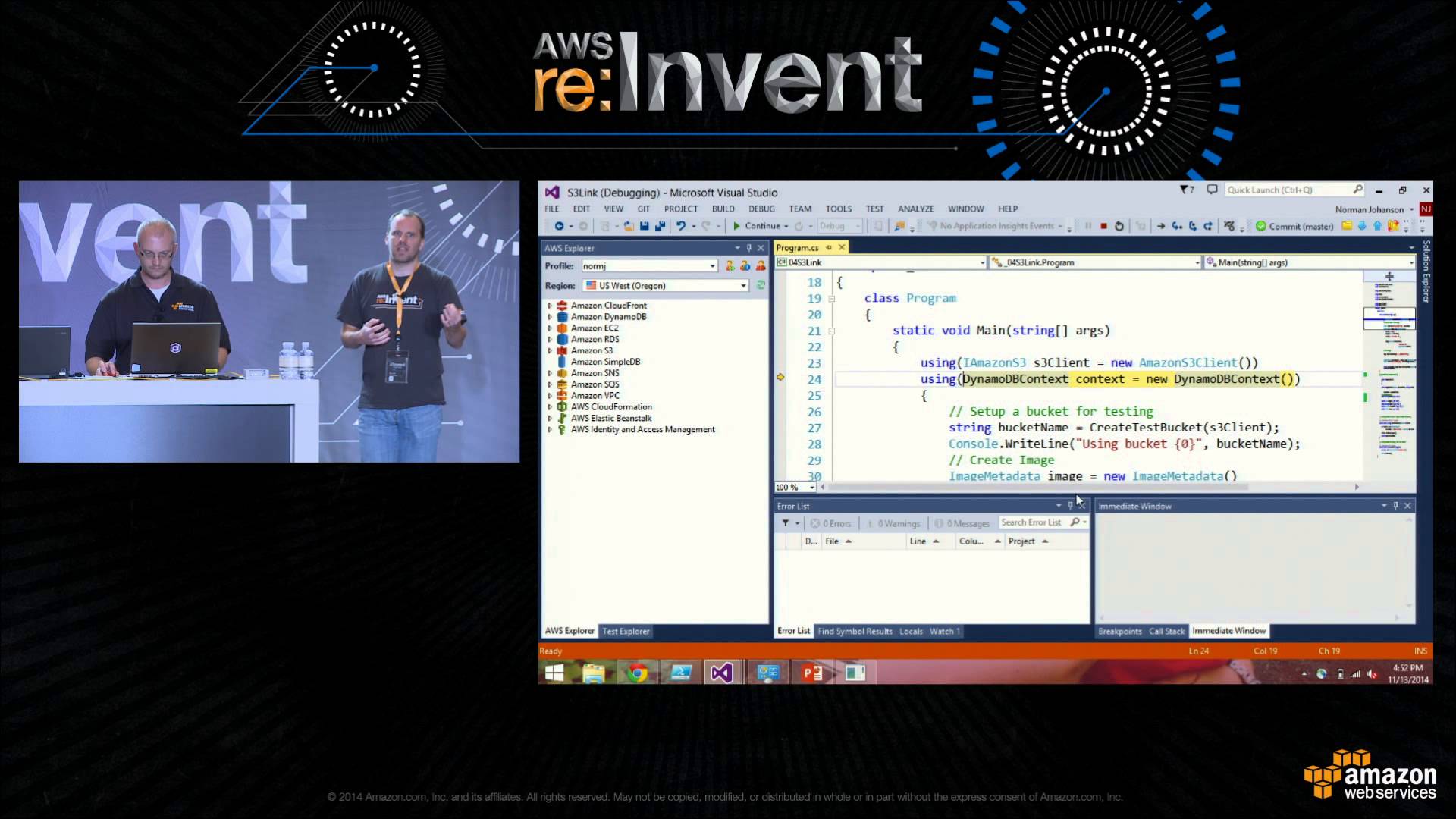Toggle auto-hide pin on Immediate Window panel
1456x819 pixels.
click(1395, 506)
